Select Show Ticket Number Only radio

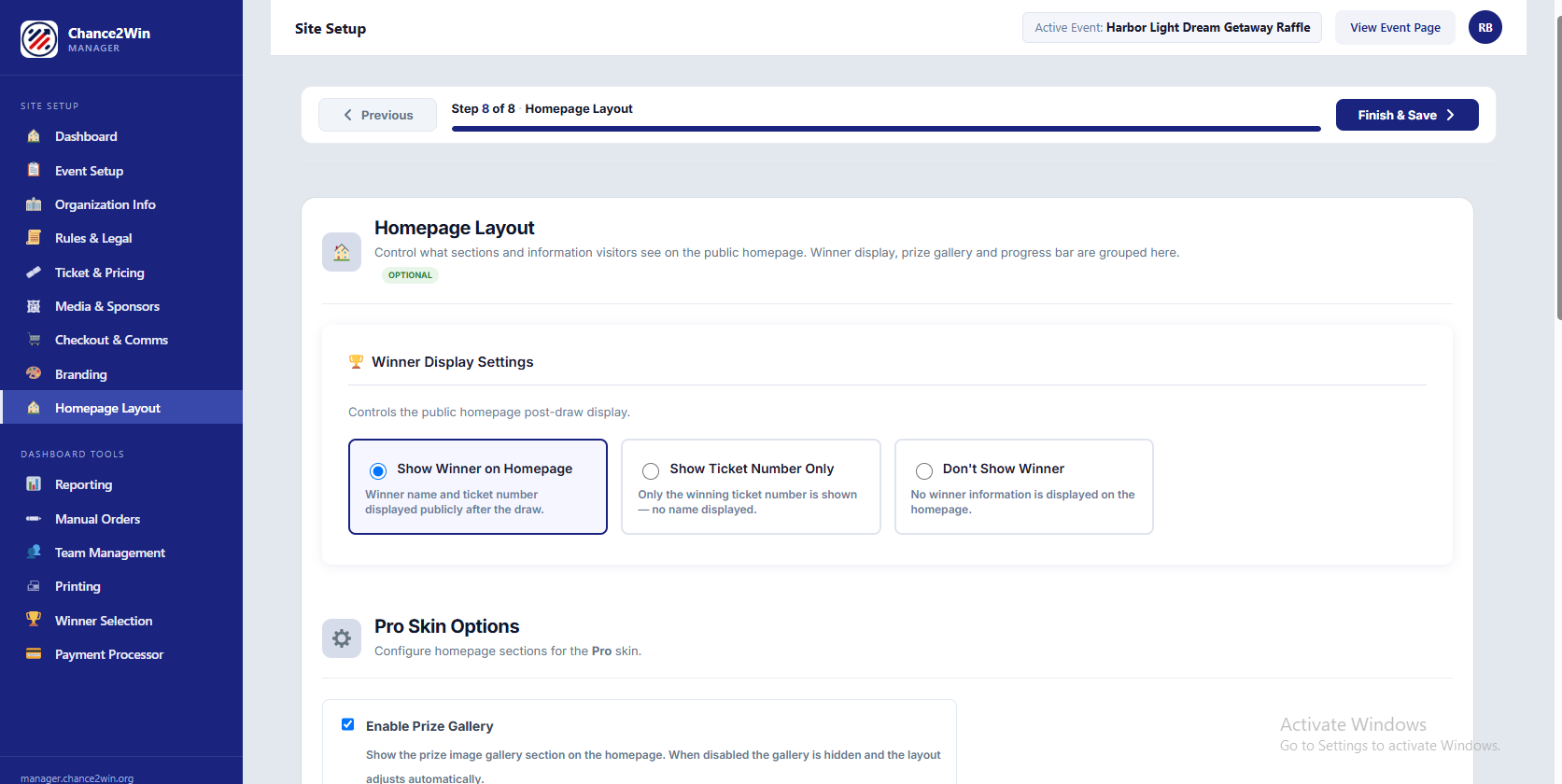[x=651, y=470]
